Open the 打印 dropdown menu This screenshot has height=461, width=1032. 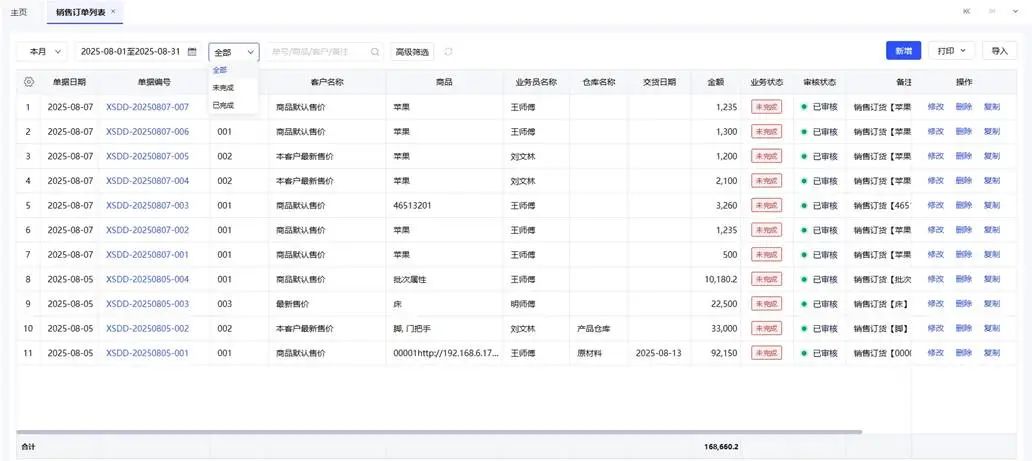pos(950,51)
